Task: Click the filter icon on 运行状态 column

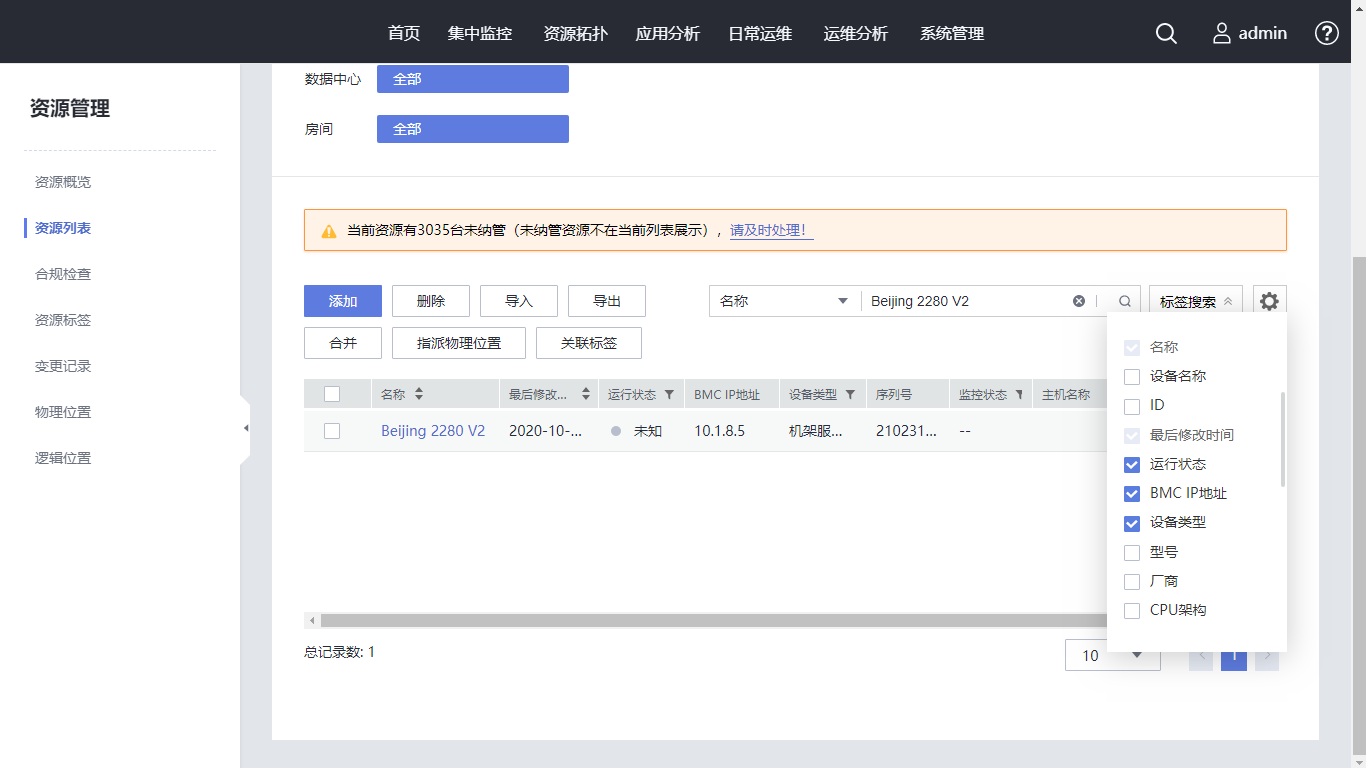Action: pos(669,395)
